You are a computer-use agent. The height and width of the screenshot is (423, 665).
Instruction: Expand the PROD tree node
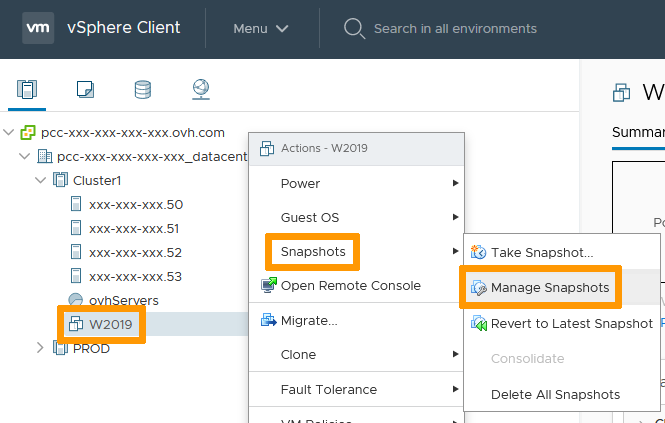[x=41, y=349]
